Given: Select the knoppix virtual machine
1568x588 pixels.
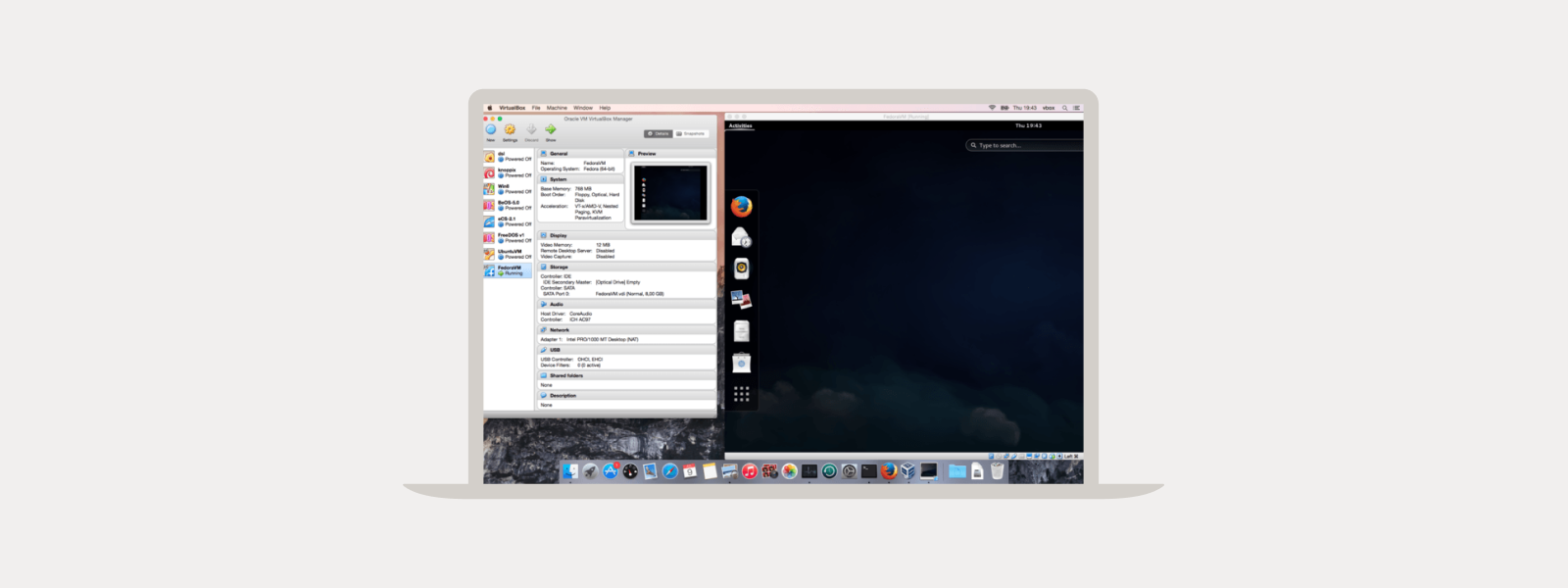Looking at the screenshot, I should pyautogui.click(x=508, y=172).
